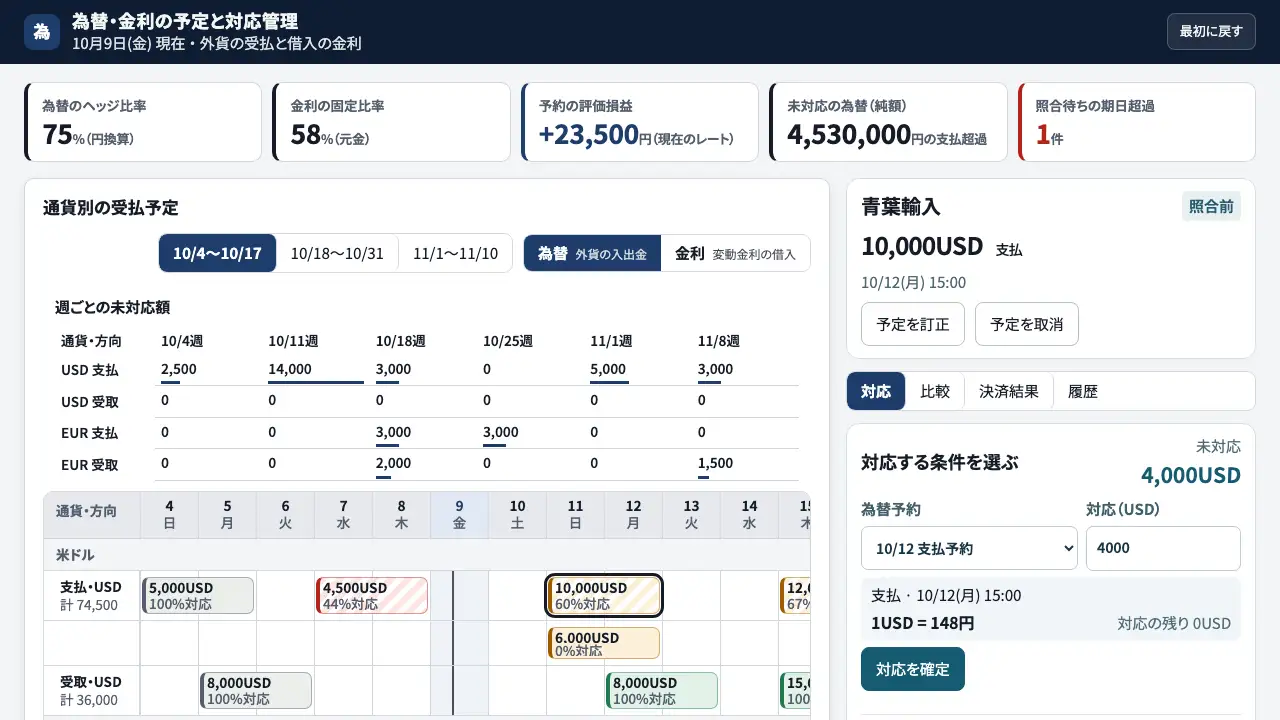This screenshot has height=720, width=1280.
Task: Click the 9 金 day column header
Action: [x=459, y=514]
